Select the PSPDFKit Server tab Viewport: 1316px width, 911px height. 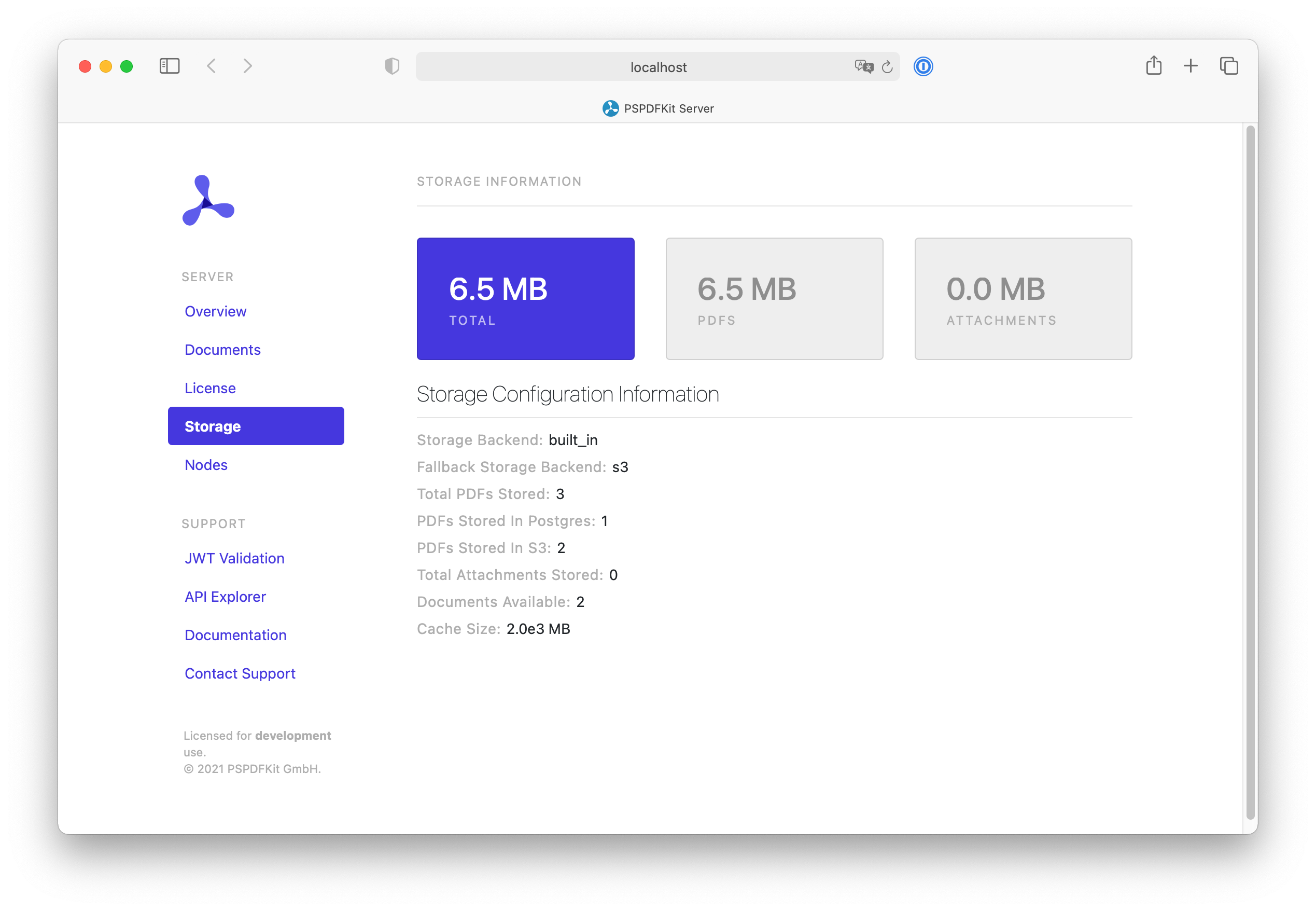[659, 108]
